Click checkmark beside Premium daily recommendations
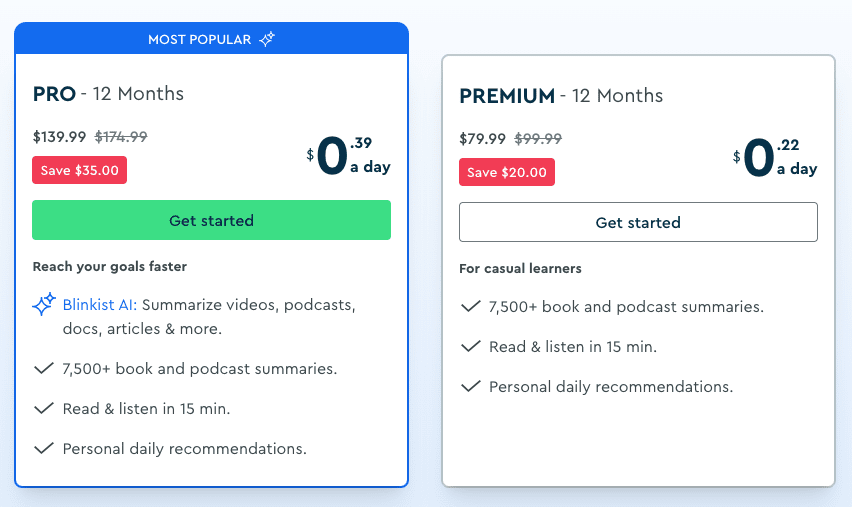852x507 pixels. 470,386
